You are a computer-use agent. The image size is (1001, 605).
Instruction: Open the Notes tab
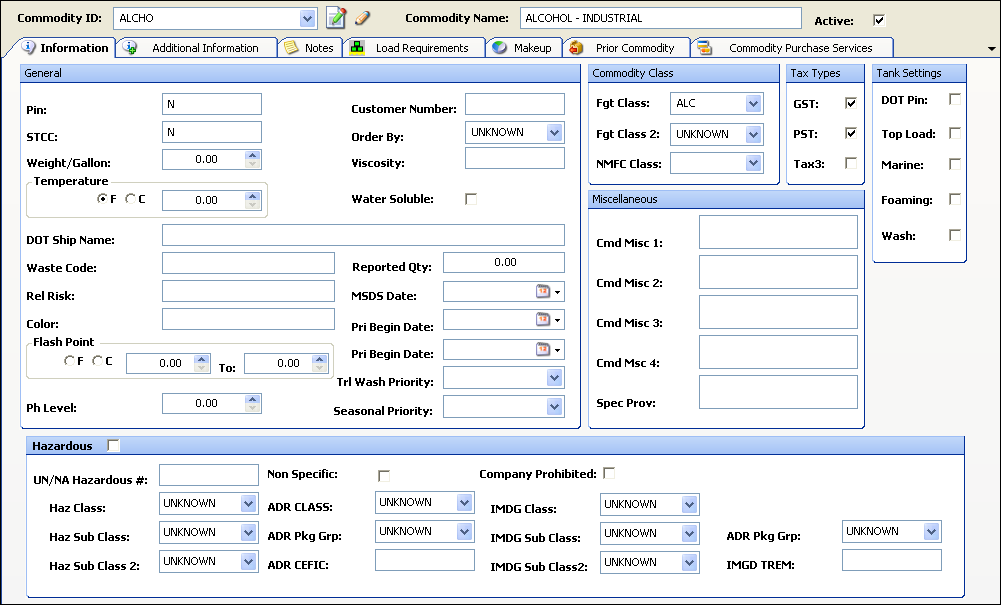pos(309,48)
